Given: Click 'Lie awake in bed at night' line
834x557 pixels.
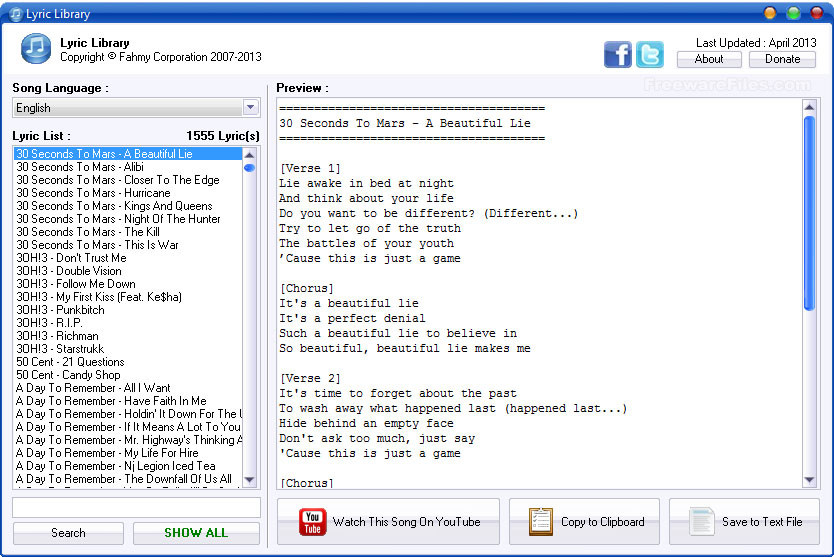Looking at the screenshot, I should [366, 184].
